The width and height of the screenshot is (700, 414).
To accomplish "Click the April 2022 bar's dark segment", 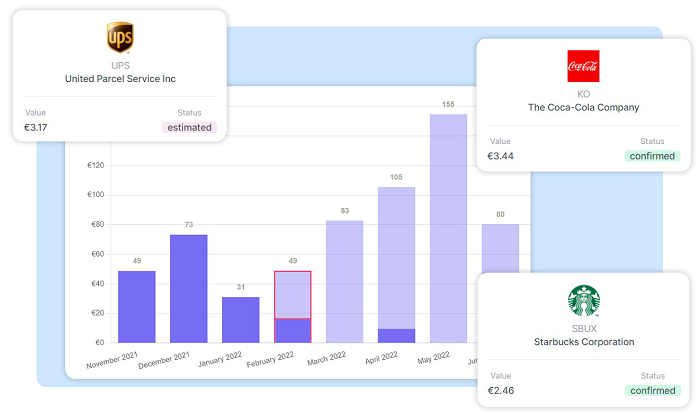I will point(397,335).
